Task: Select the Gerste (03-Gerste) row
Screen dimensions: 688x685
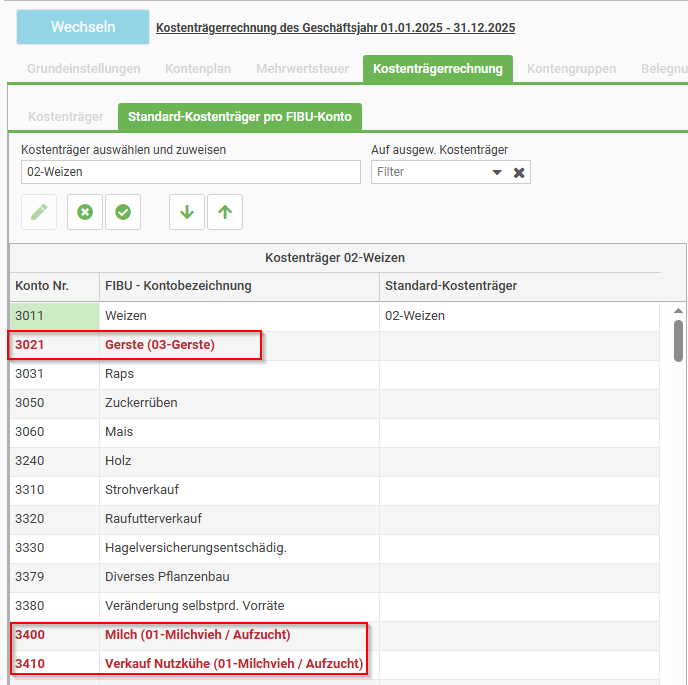Action: 335,345
